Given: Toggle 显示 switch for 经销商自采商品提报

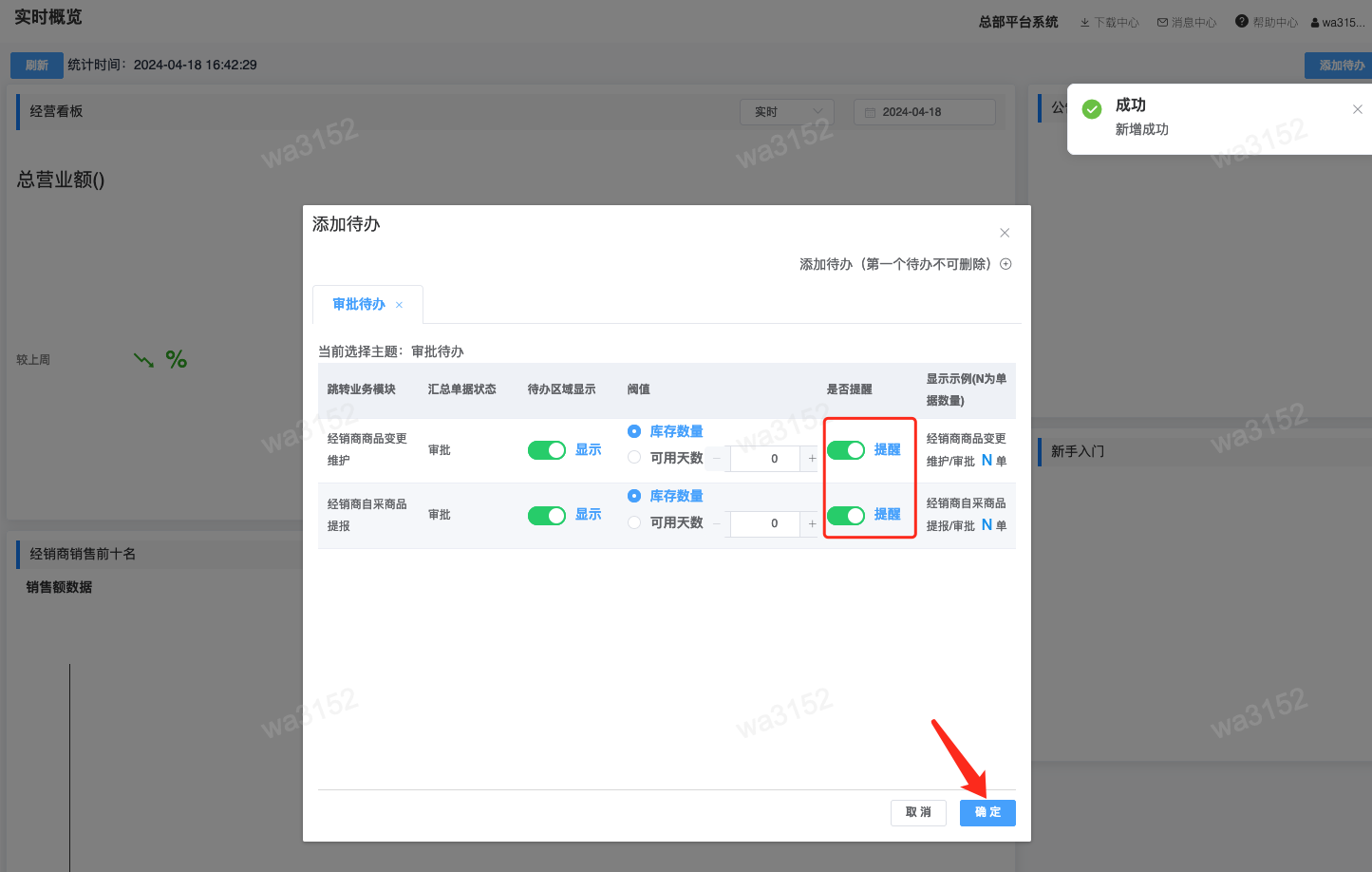Looking at the screenshot, I should pyautogui.click(x=547, y=515).
